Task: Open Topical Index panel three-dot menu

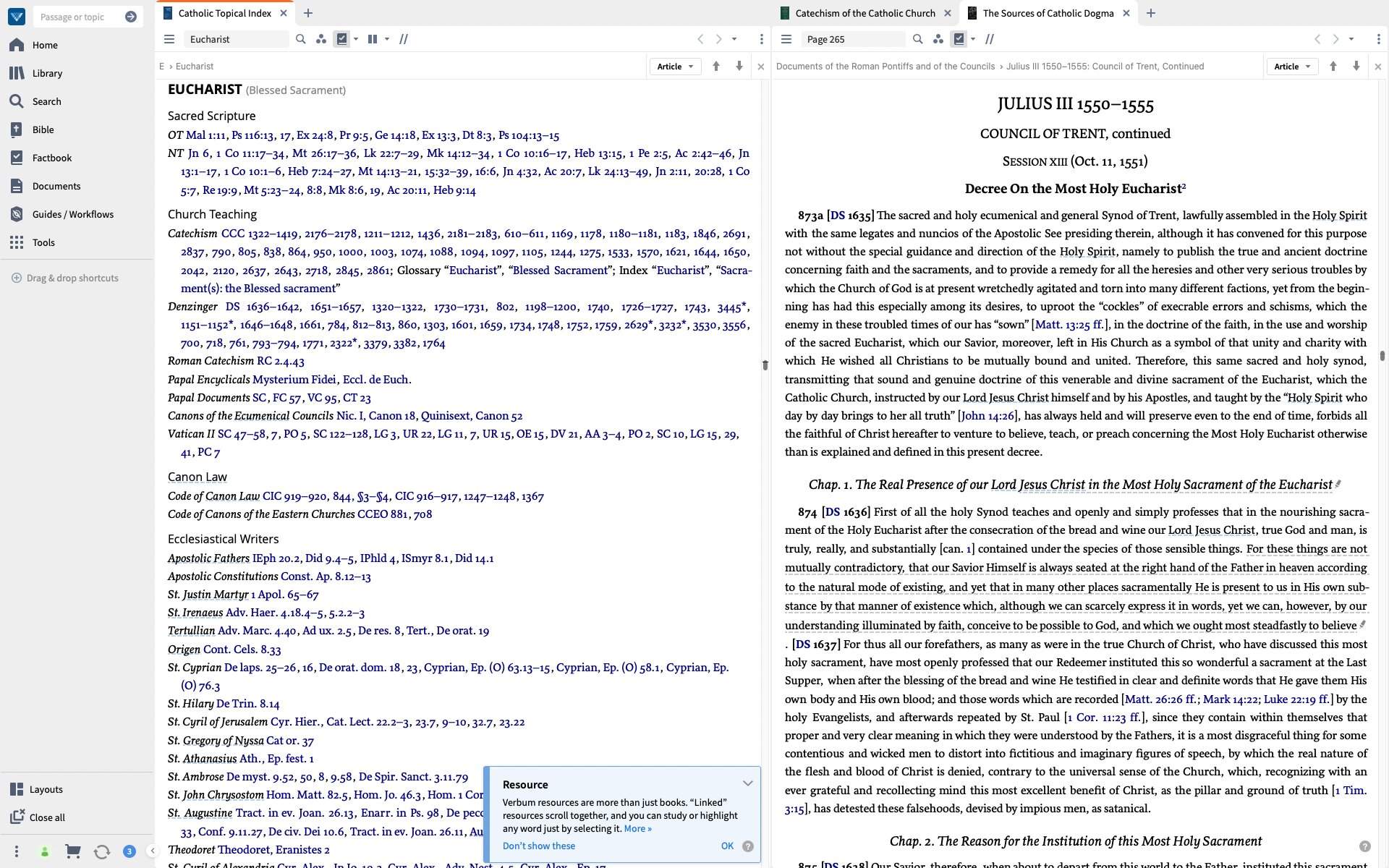Action: (x=761, y=39)
